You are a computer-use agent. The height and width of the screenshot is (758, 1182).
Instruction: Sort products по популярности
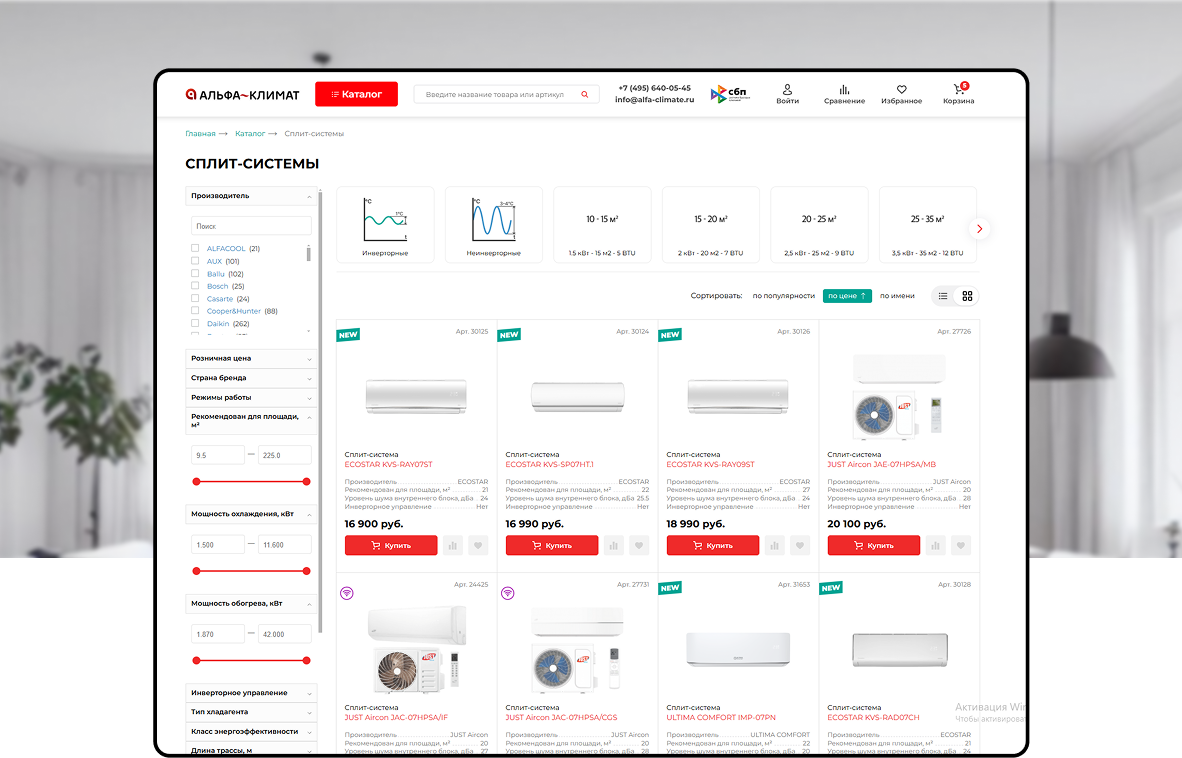[784, 296]
